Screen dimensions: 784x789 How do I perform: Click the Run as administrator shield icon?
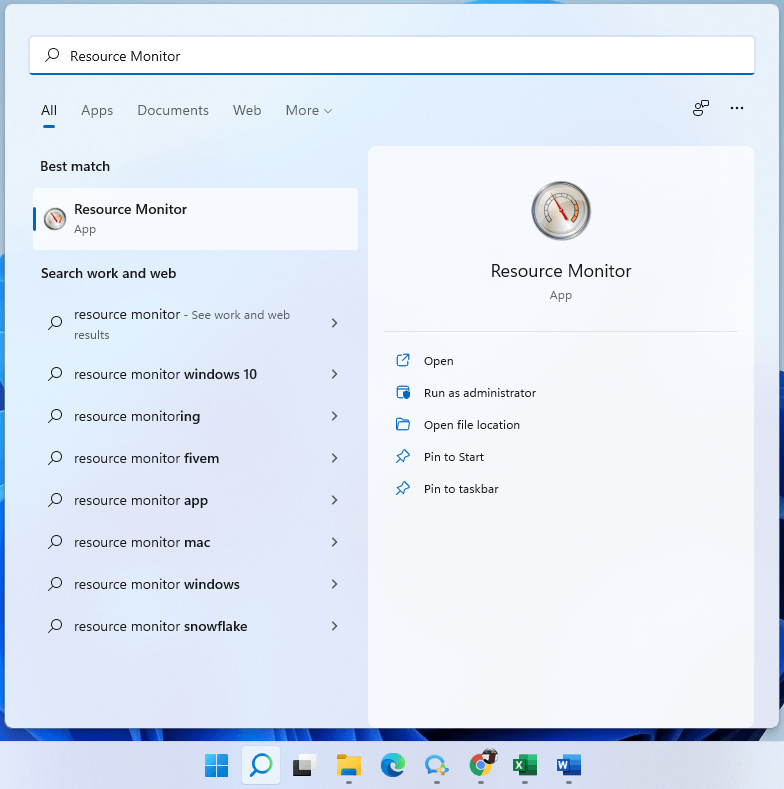[x=403, y=392]
